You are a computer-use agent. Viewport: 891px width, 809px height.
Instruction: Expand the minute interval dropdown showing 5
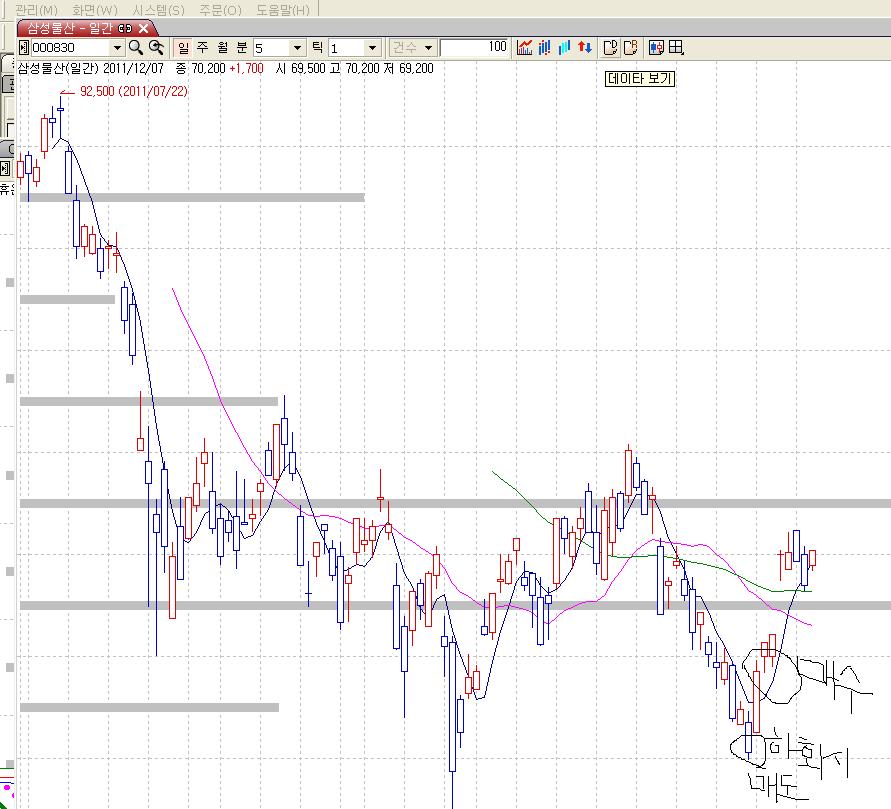(x=297, y=47)
